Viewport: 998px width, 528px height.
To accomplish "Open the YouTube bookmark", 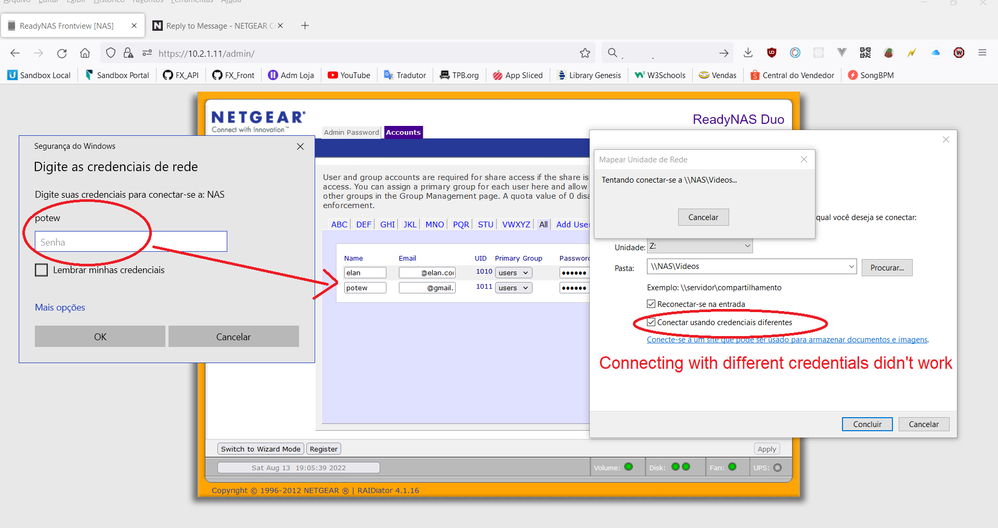I will point(349,75).
